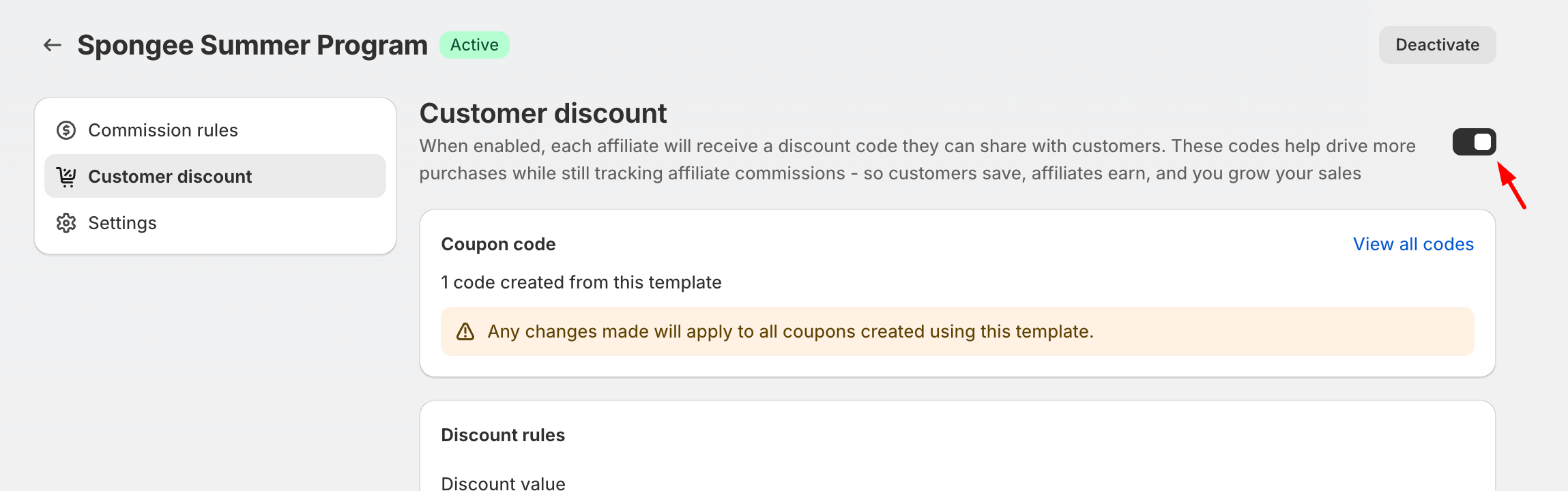This screenshot has width=1568, height=491.
Task: Click the Customer discount cart icon
Action: [66, 177]
